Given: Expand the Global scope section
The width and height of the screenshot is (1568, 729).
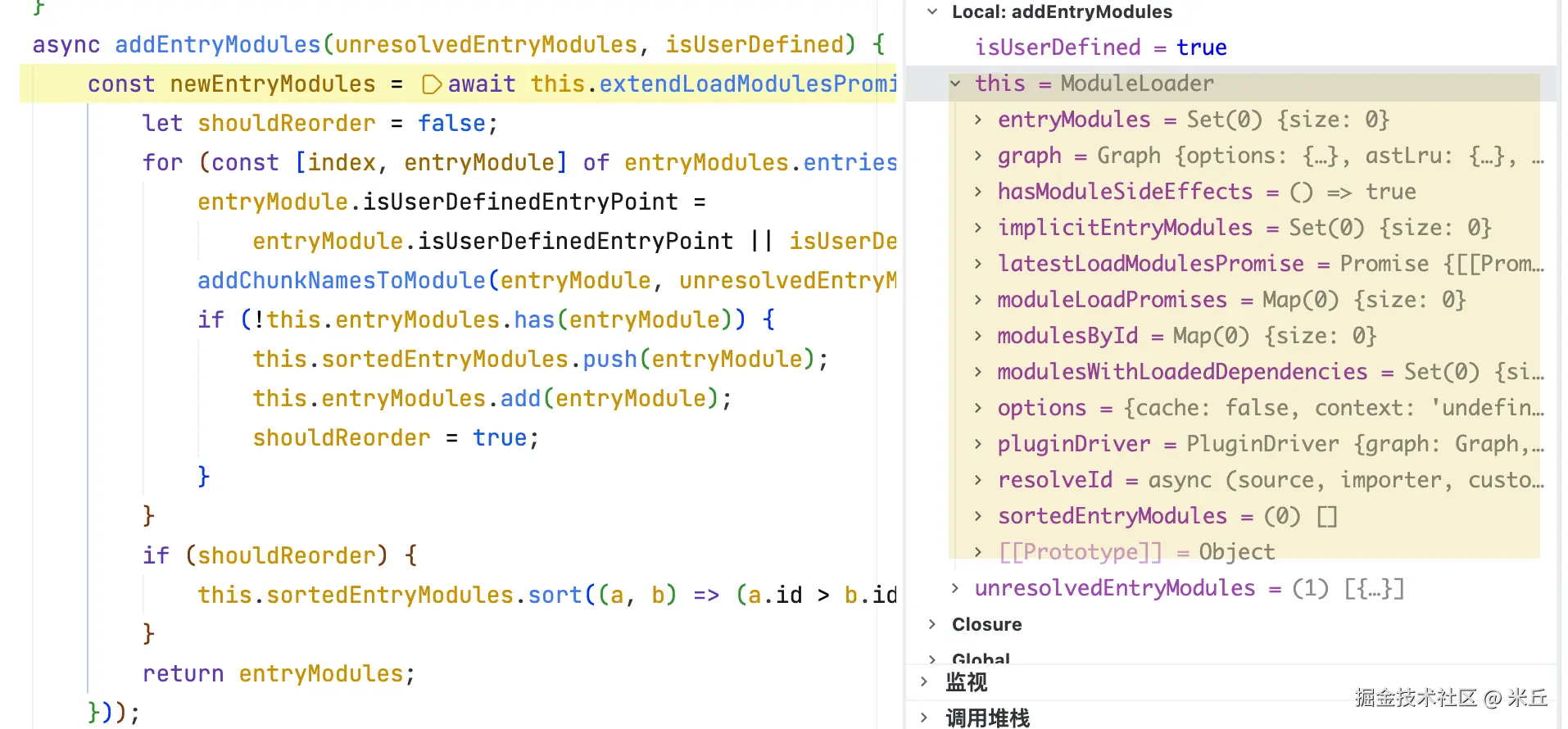Looking at the screenshot, I should point(931,659).
